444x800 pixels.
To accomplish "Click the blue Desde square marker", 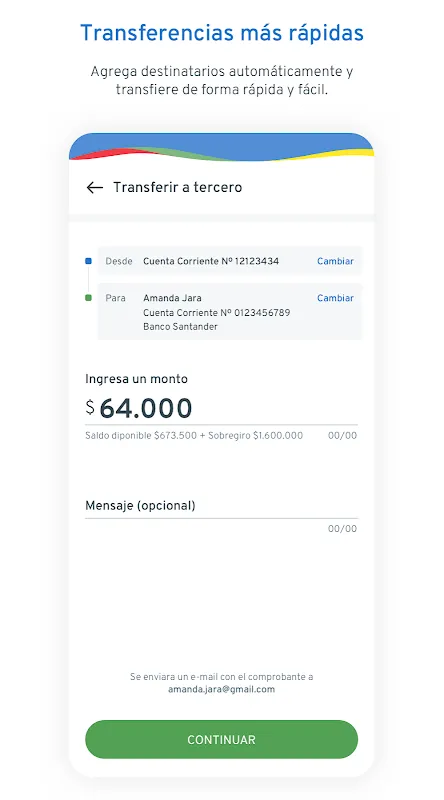I will [x=88, y=261].
